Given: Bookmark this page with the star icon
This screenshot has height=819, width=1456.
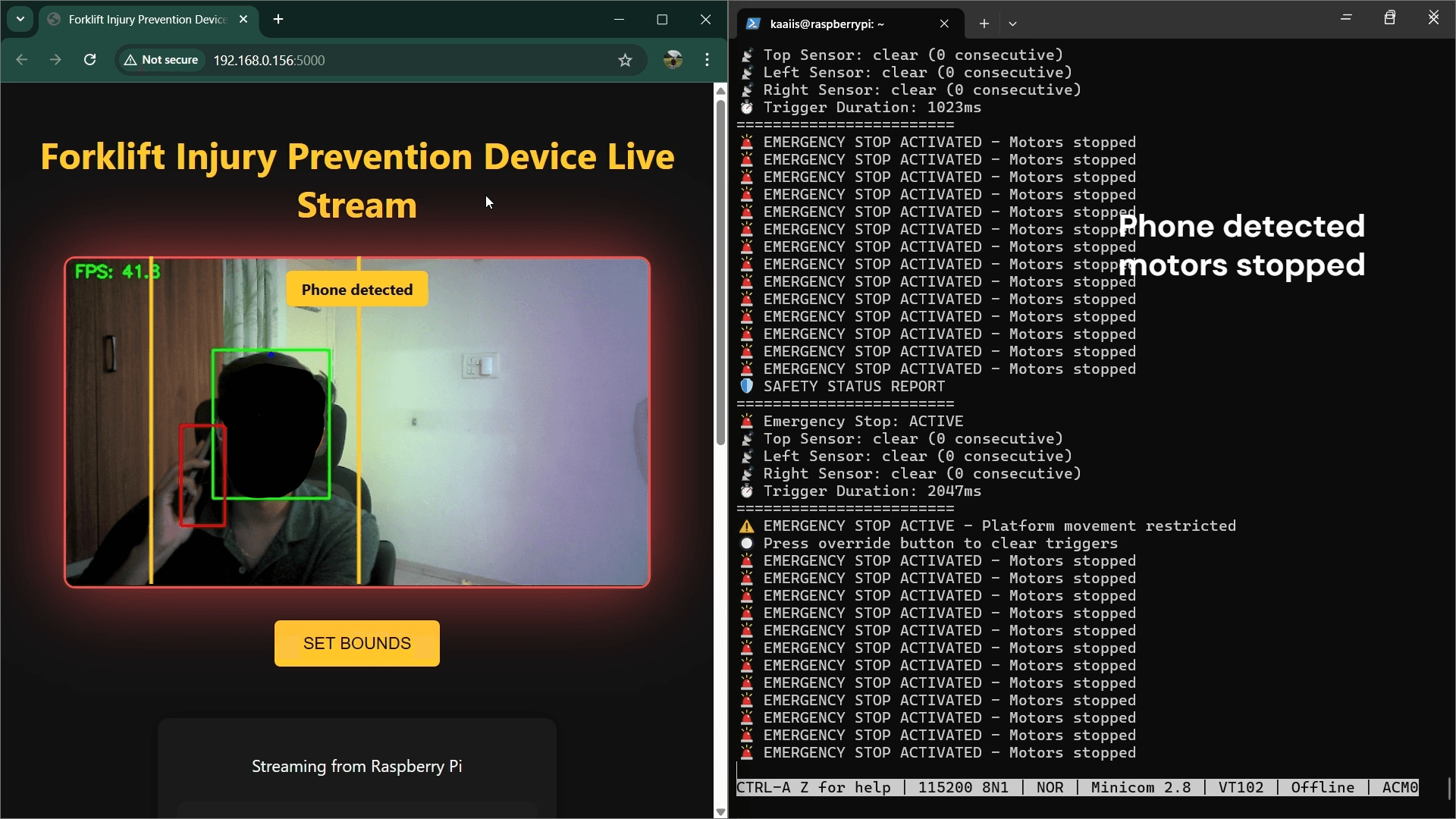Looking at the screenshot, I should click(625, 60).
